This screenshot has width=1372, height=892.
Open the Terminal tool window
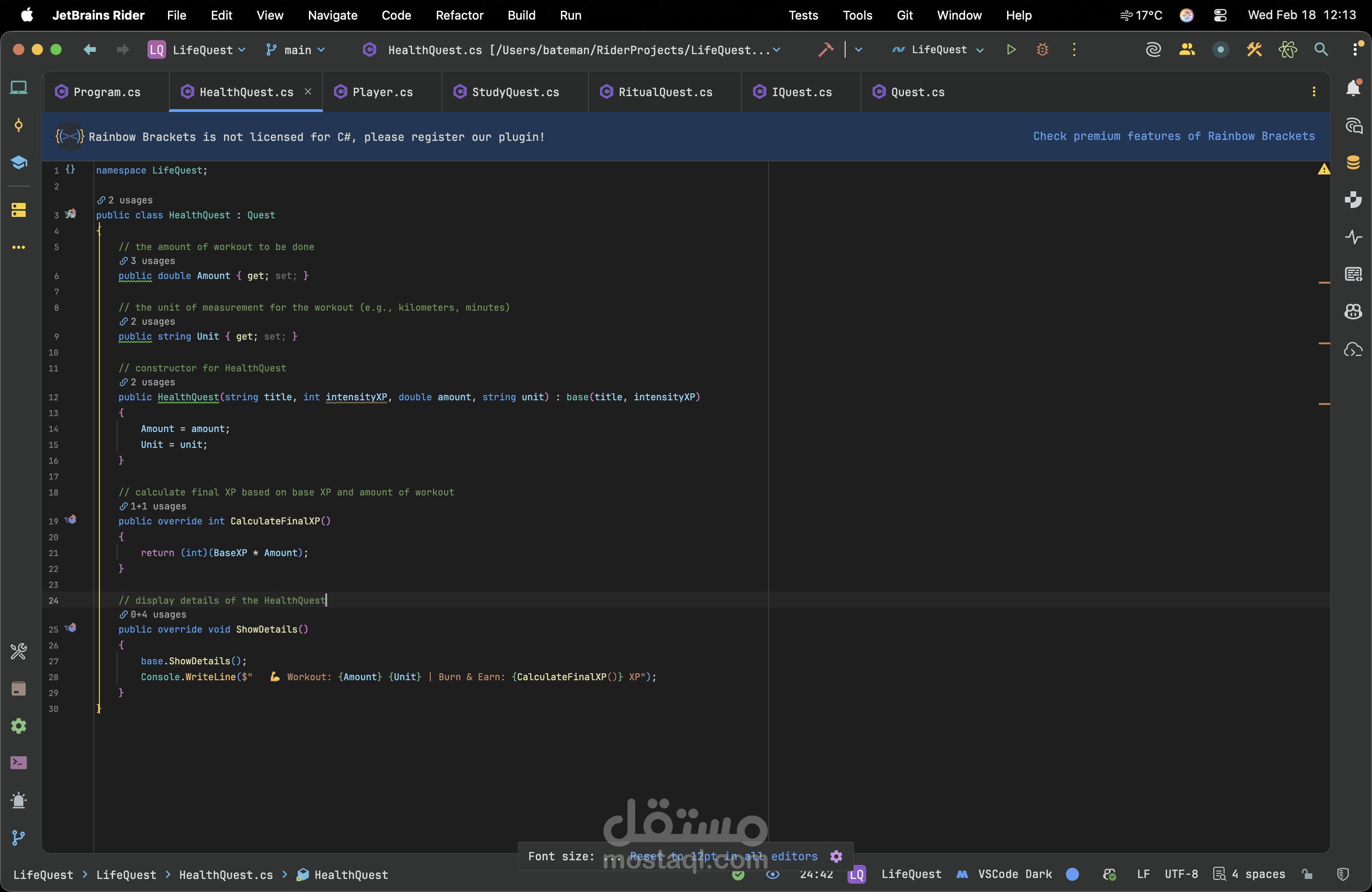[x=19, y=763]
